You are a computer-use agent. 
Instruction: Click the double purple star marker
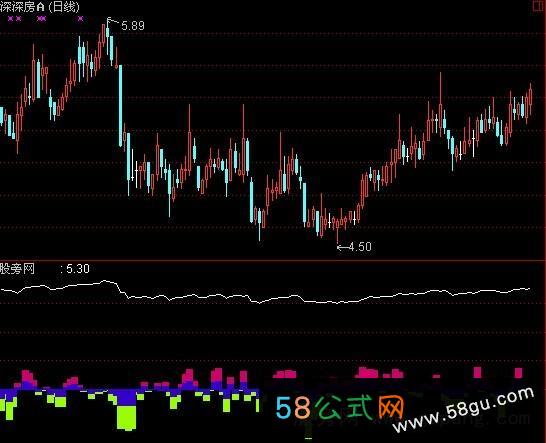pyautogui.click(x=41, y=19)
